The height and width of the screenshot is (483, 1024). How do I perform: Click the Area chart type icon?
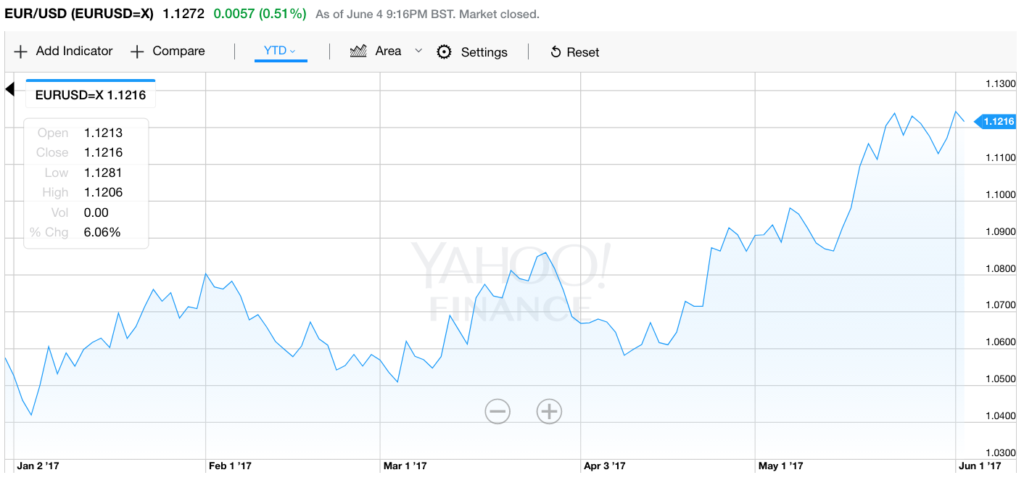click(358, 51)
